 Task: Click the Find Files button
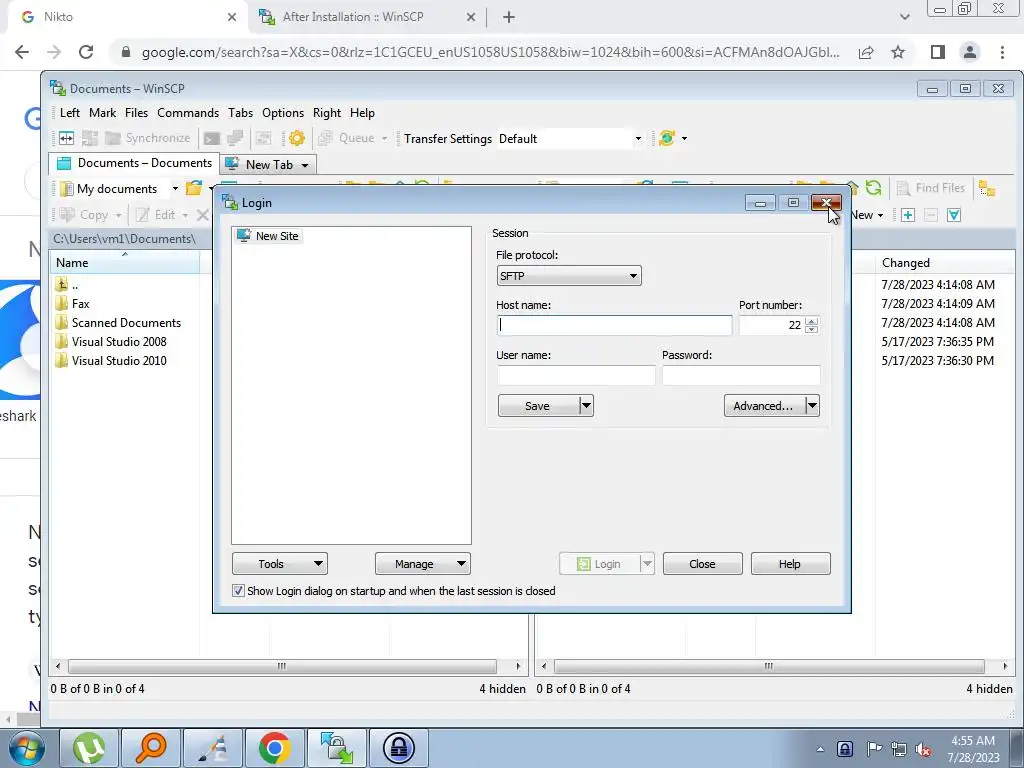931,188
